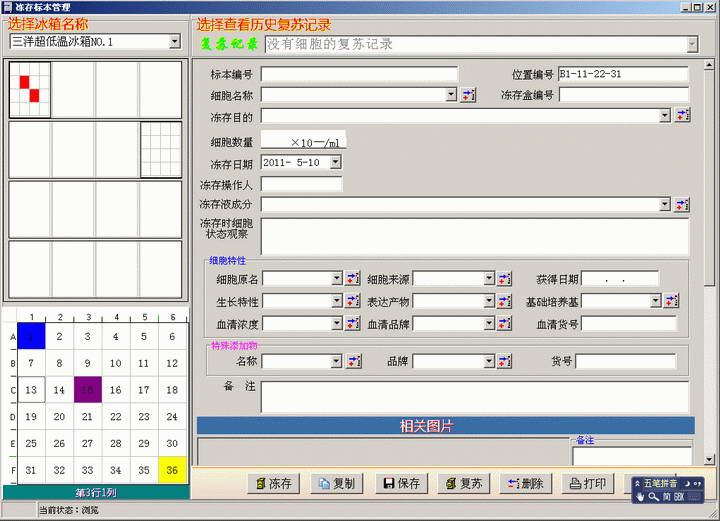The width and height of the screenshot is (720, 521).
Task: Select the blue cell position 1
Action: 31,336
